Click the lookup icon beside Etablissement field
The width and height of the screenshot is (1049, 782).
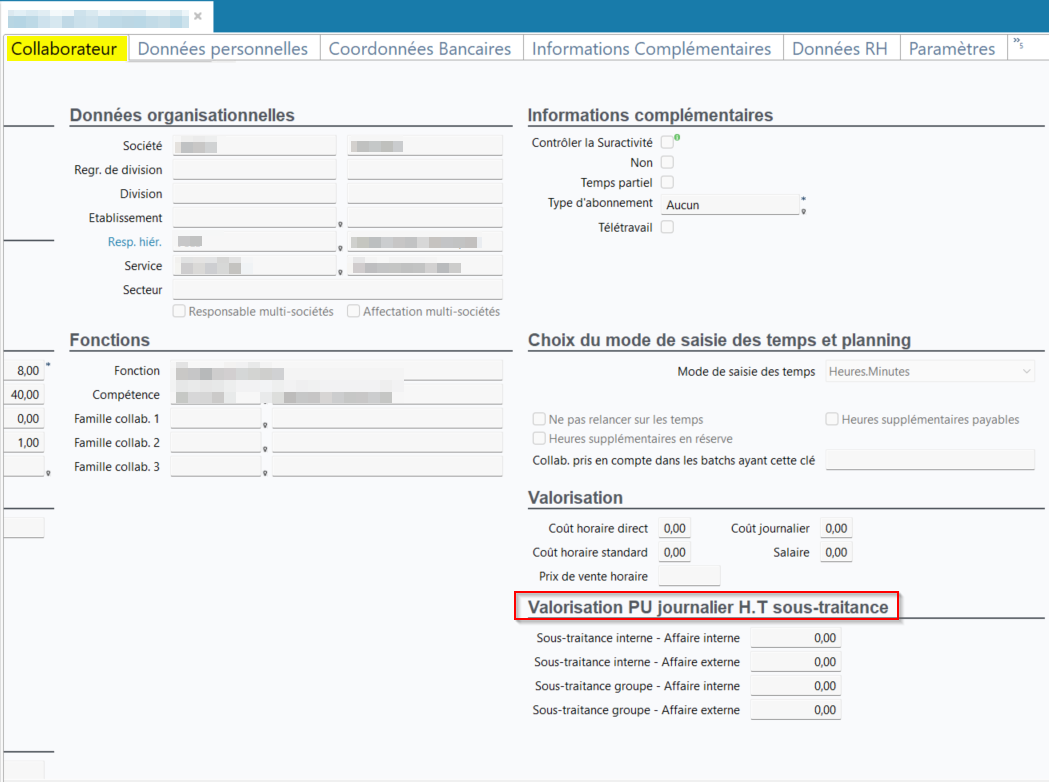pyautogui.click(x=340, y=224)
